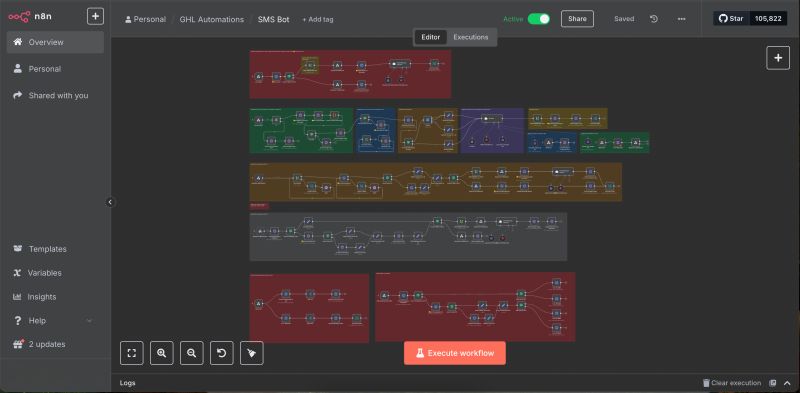Open Personal in the sidebar

pyautogui.click(x=55, y=69)
